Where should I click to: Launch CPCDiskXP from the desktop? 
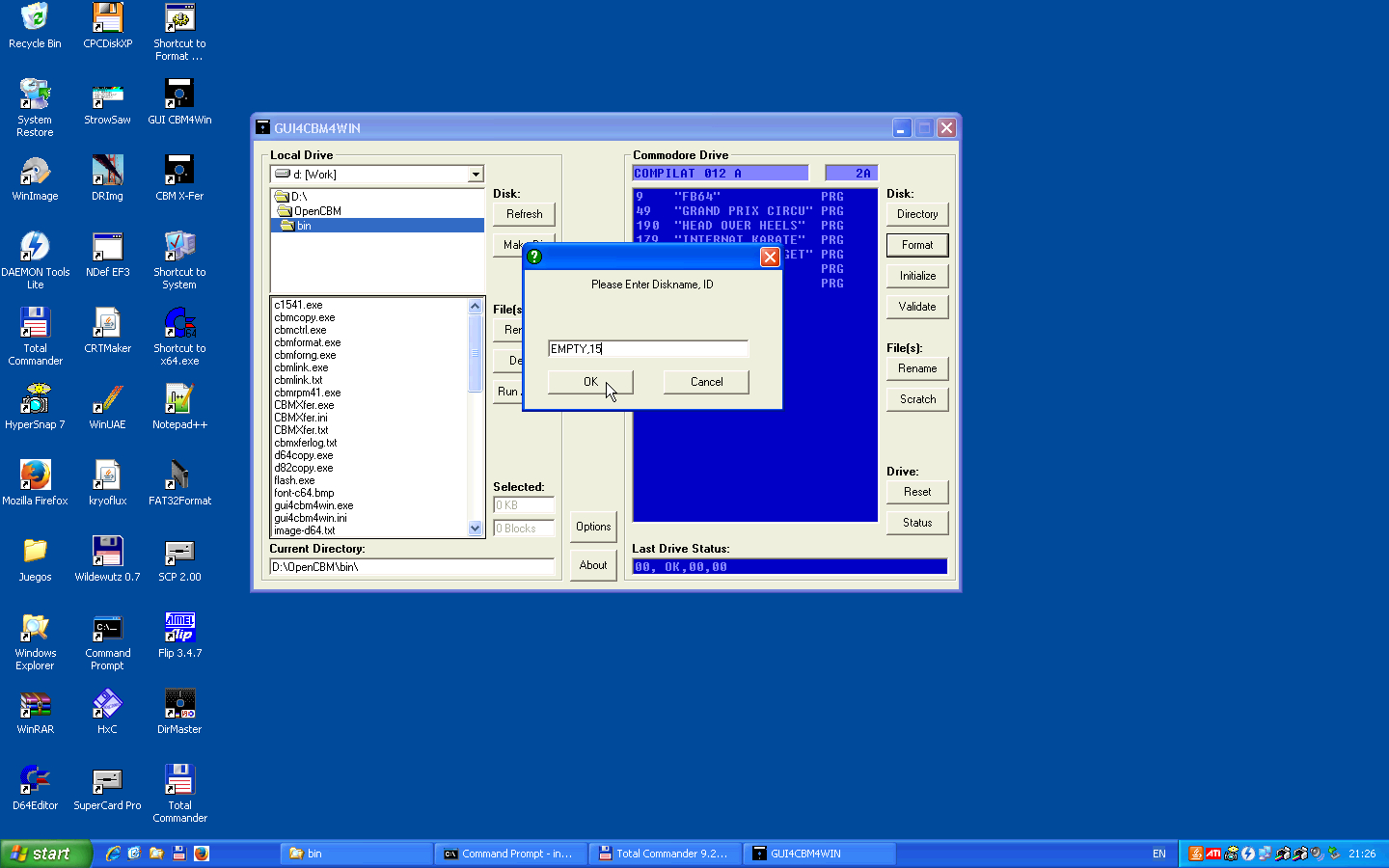click(107, 26)
